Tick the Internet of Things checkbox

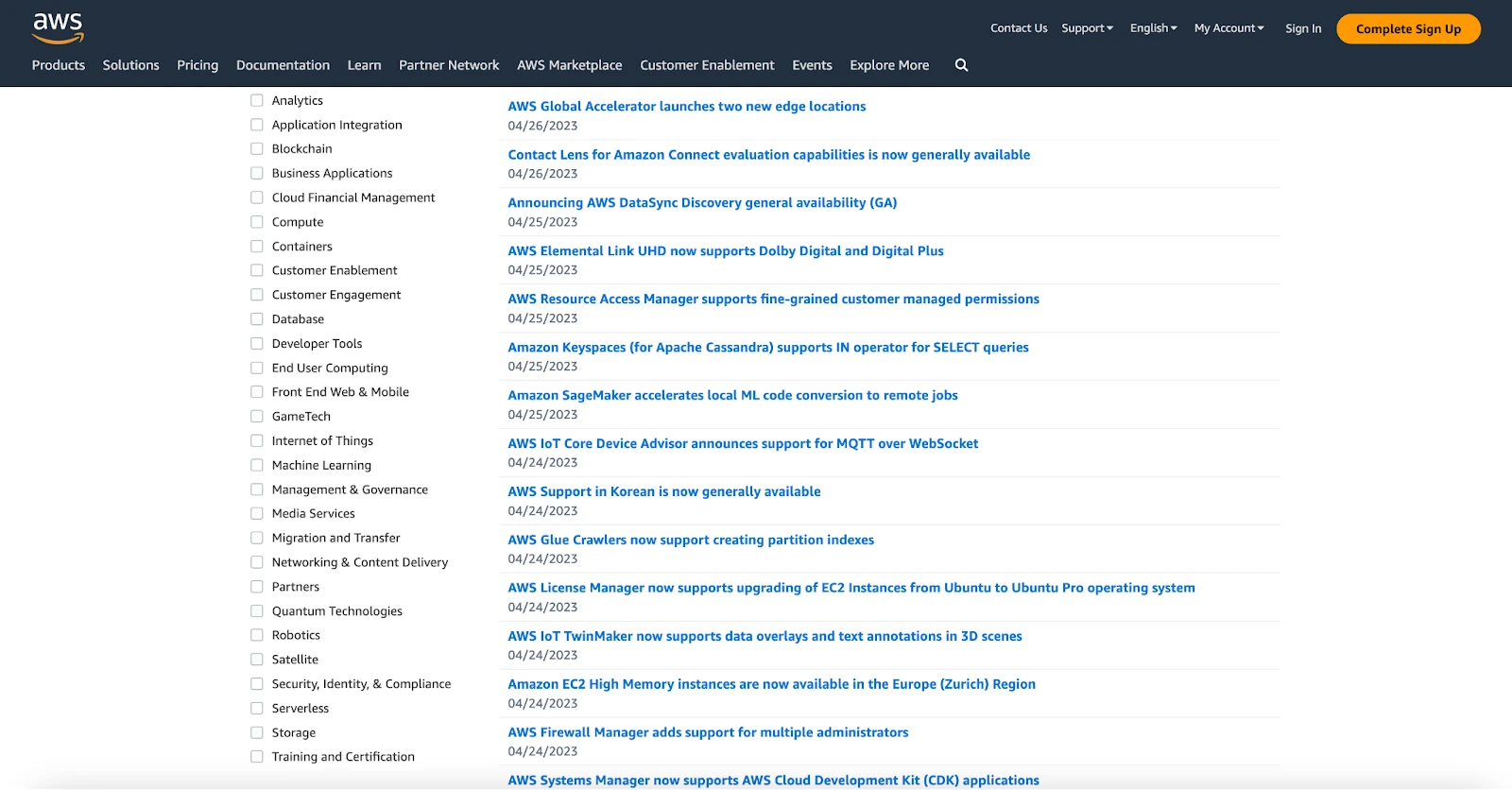[257, 440]
